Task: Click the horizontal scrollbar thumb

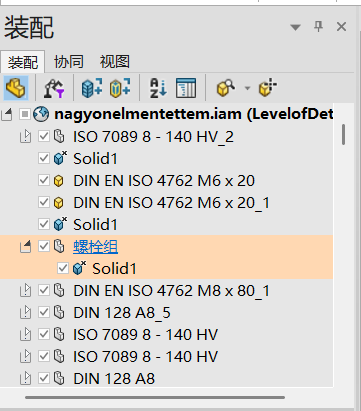Action: [x=155, y=397]
